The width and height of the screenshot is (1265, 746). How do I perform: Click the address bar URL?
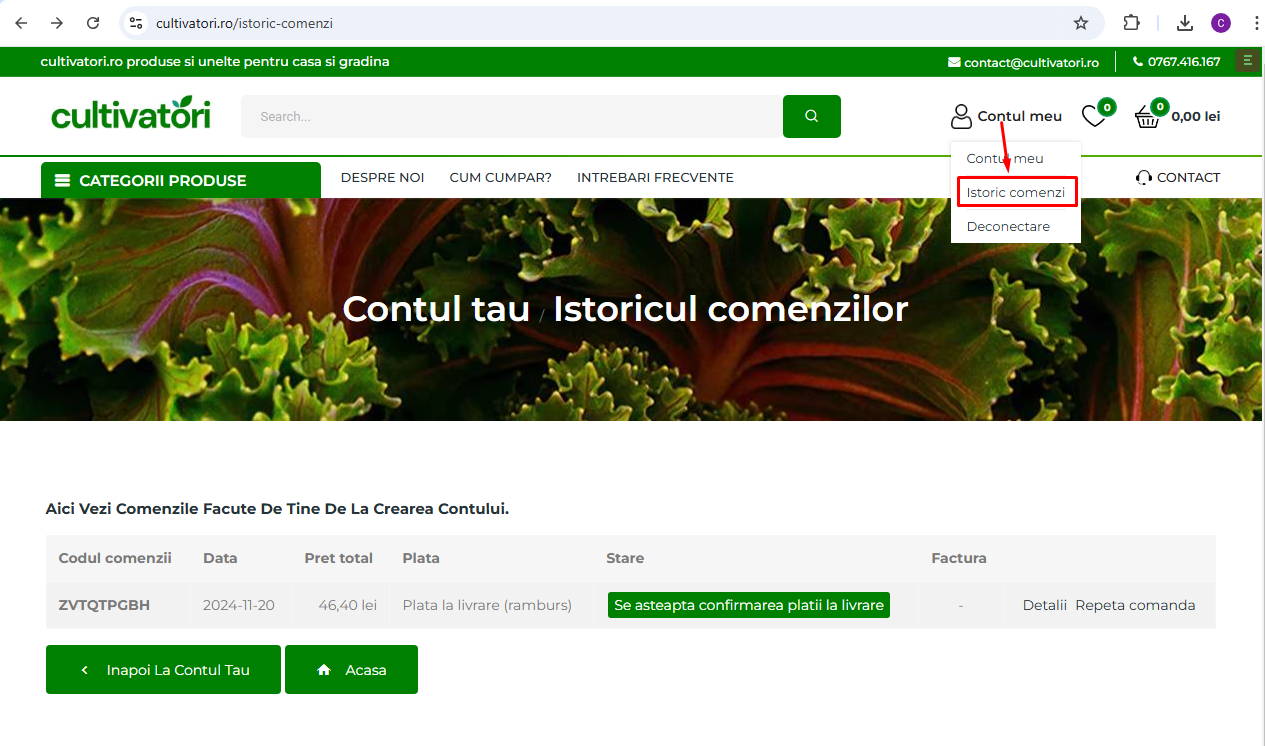(x=244, y=23)
